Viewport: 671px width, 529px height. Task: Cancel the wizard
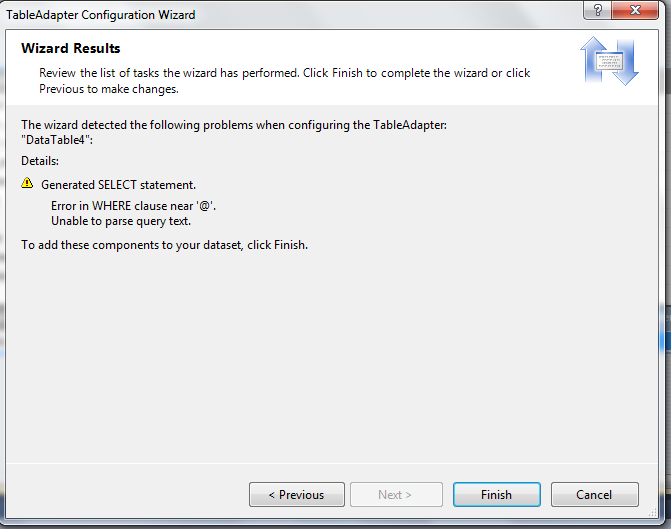point(594,495)
